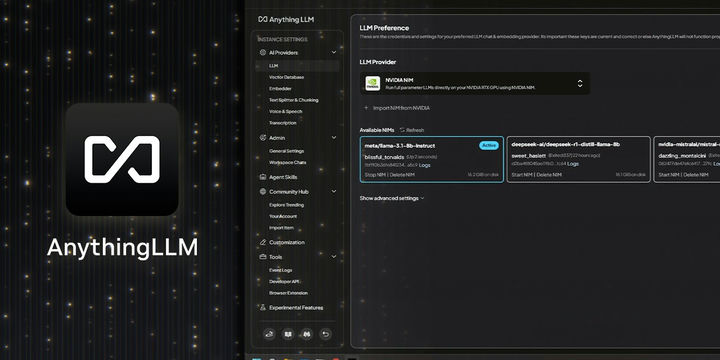Click the NVIDIA logo in provider selector
The image size is (720, 360).
372,83
